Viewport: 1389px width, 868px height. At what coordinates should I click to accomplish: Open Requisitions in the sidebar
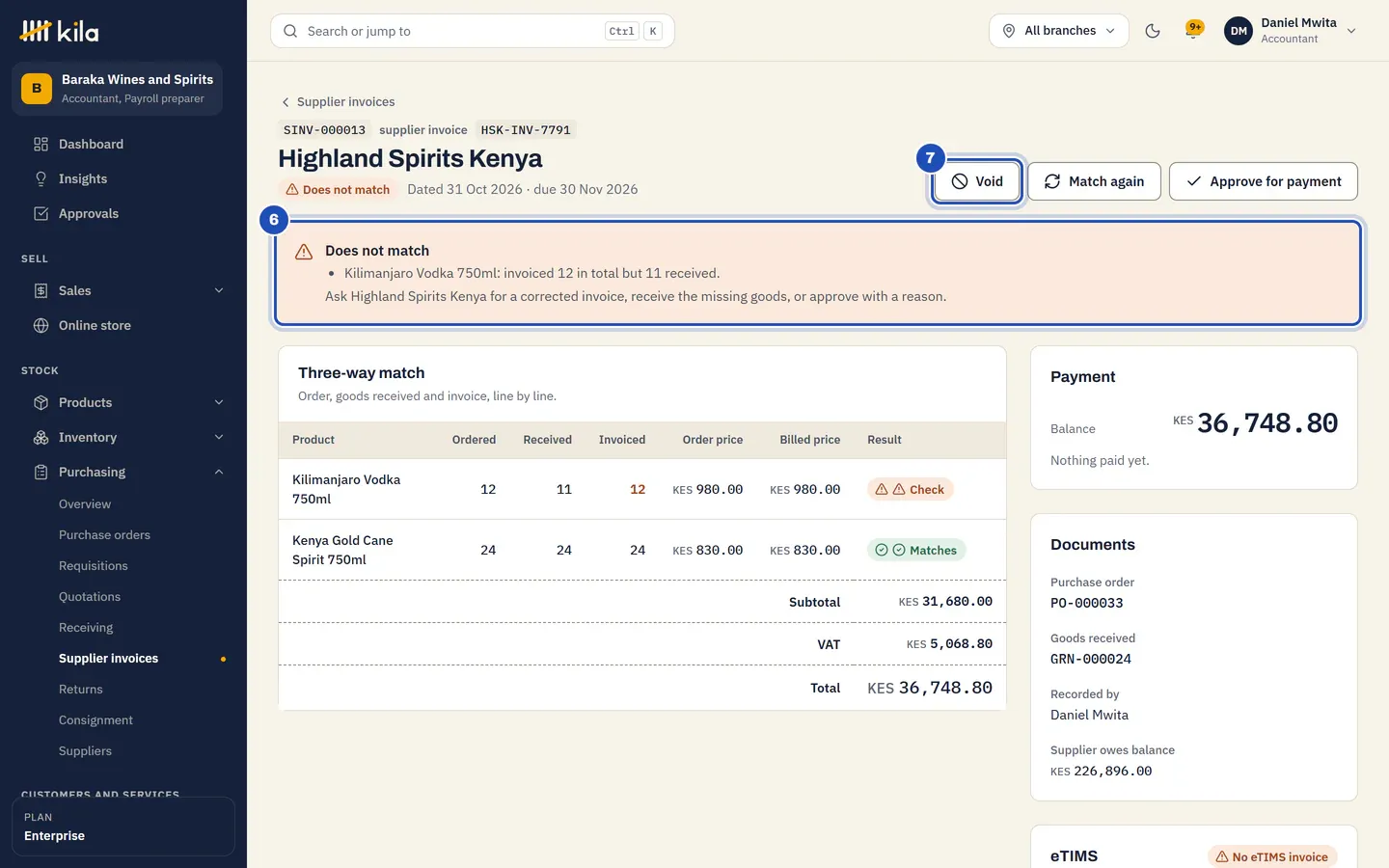[94, 566]
